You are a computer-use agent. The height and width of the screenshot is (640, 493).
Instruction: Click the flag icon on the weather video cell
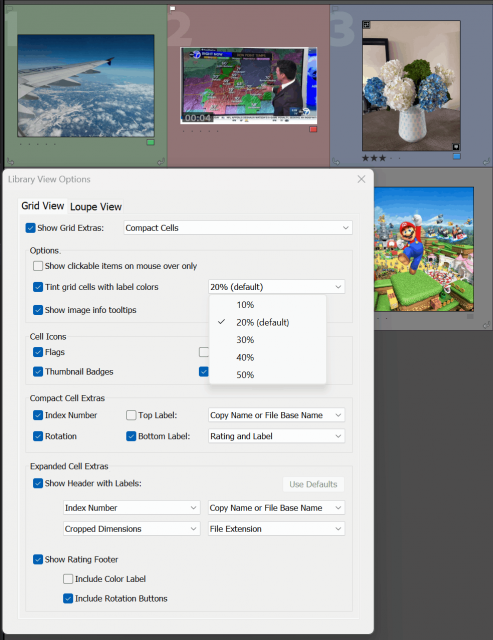[x=173, y=9]
